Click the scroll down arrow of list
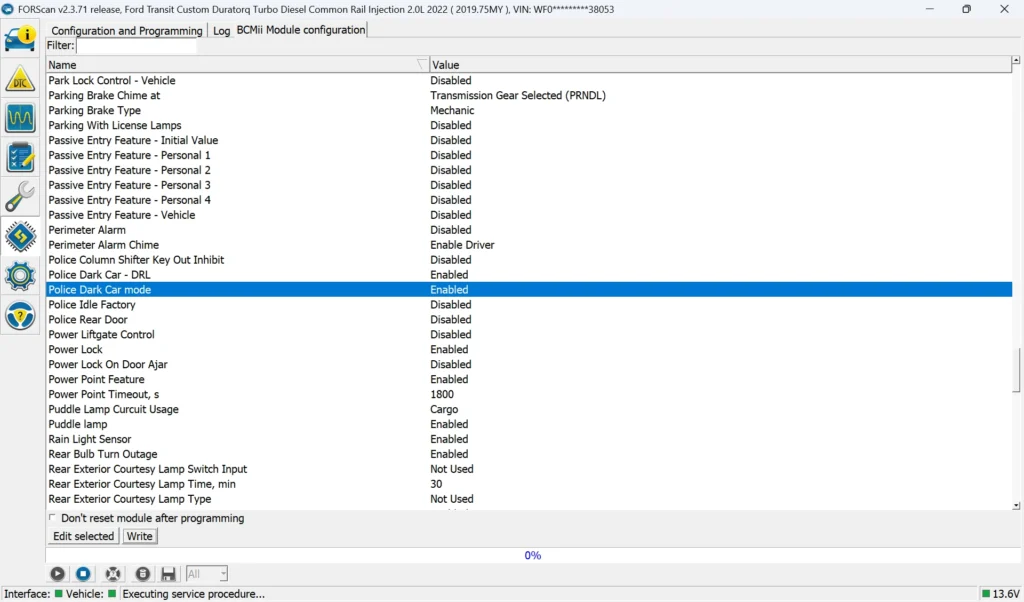This screenshot has width=1024, height=602. pyautogui.click(x=1016, y=505)
